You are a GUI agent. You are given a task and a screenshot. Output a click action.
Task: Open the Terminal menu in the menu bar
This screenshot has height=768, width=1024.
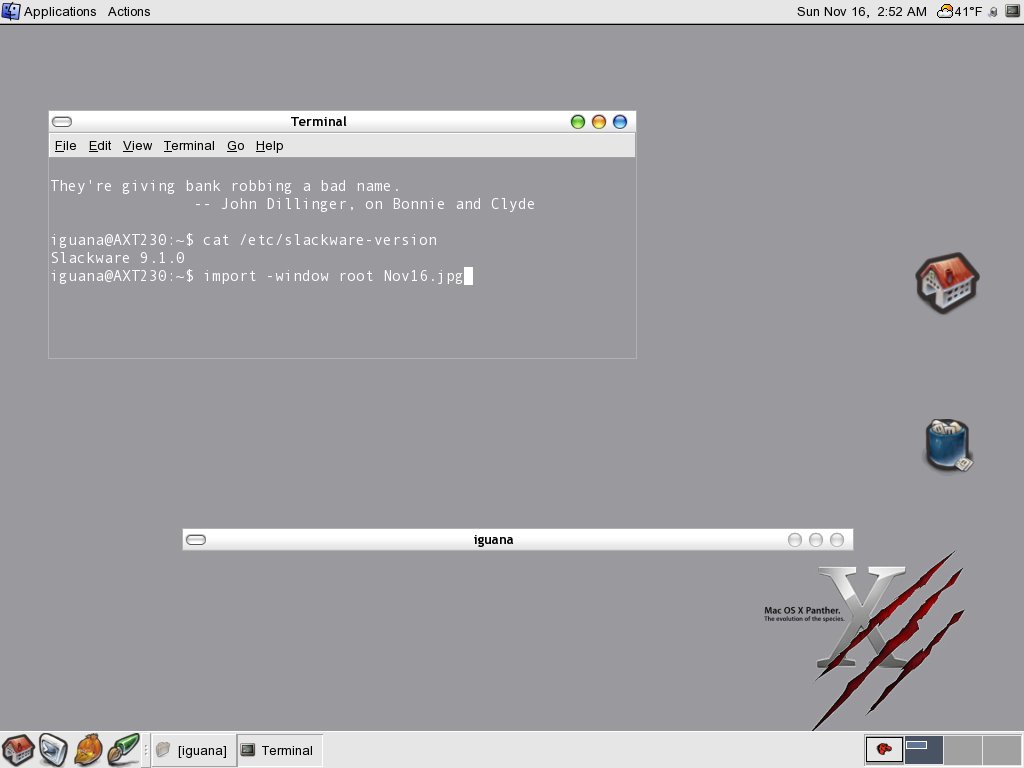(x=189, y=146)
